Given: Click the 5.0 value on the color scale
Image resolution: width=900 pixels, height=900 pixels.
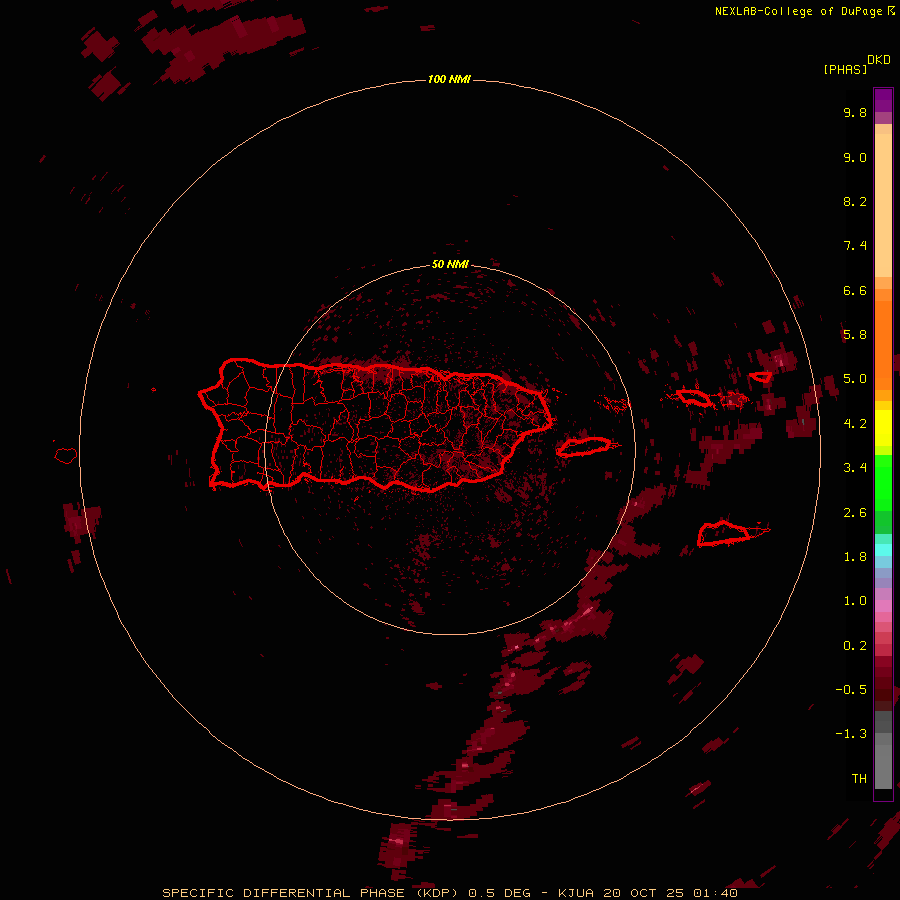Looking at the screenshot, I should point(855,379).
